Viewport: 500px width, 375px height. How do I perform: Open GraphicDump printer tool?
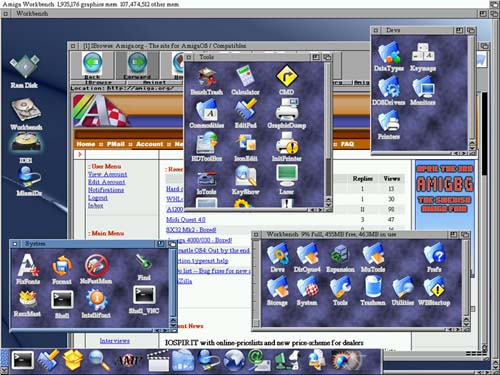tap(287, 114)
